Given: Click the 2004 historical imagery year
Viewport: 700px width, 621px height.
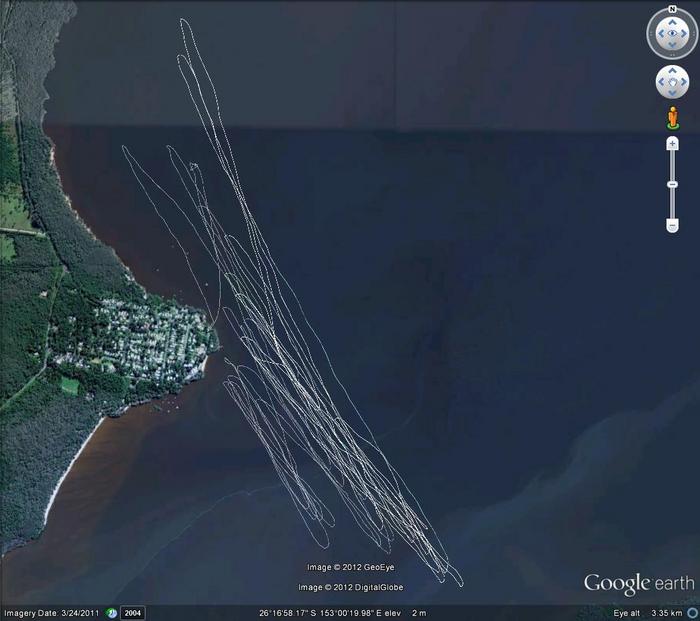Looking at the screenshot, I should pyautogui.click(x=133, y=612).
